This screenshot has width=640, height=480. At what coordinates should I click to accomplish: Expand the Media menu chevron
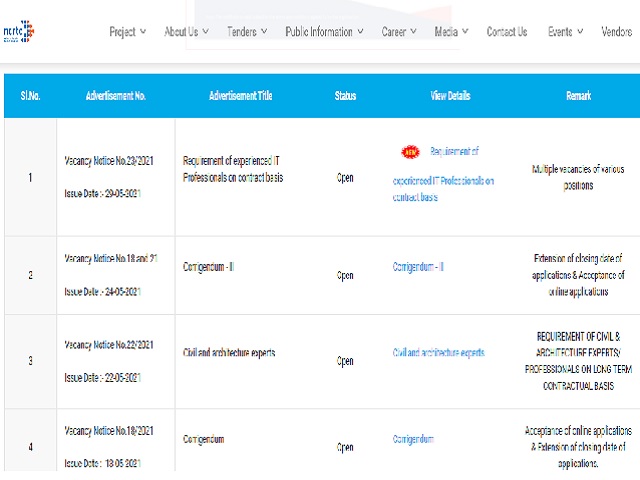[465, 31]
